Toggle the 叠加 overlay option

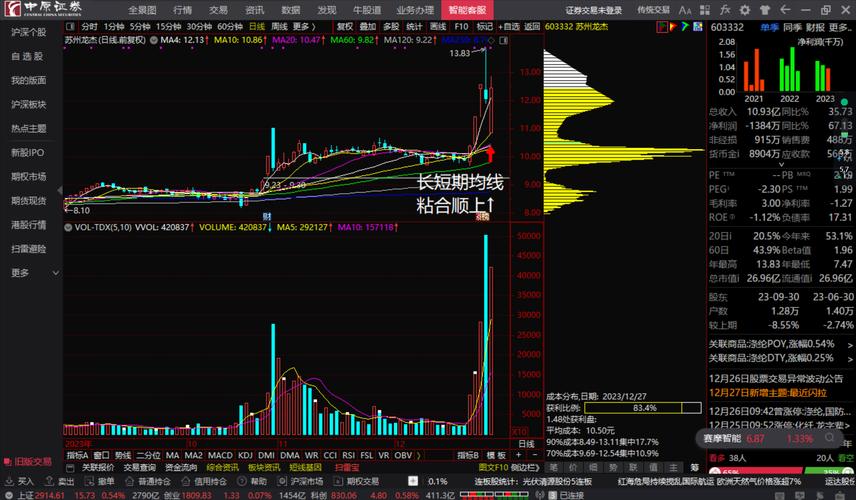(x=368, y=26)
